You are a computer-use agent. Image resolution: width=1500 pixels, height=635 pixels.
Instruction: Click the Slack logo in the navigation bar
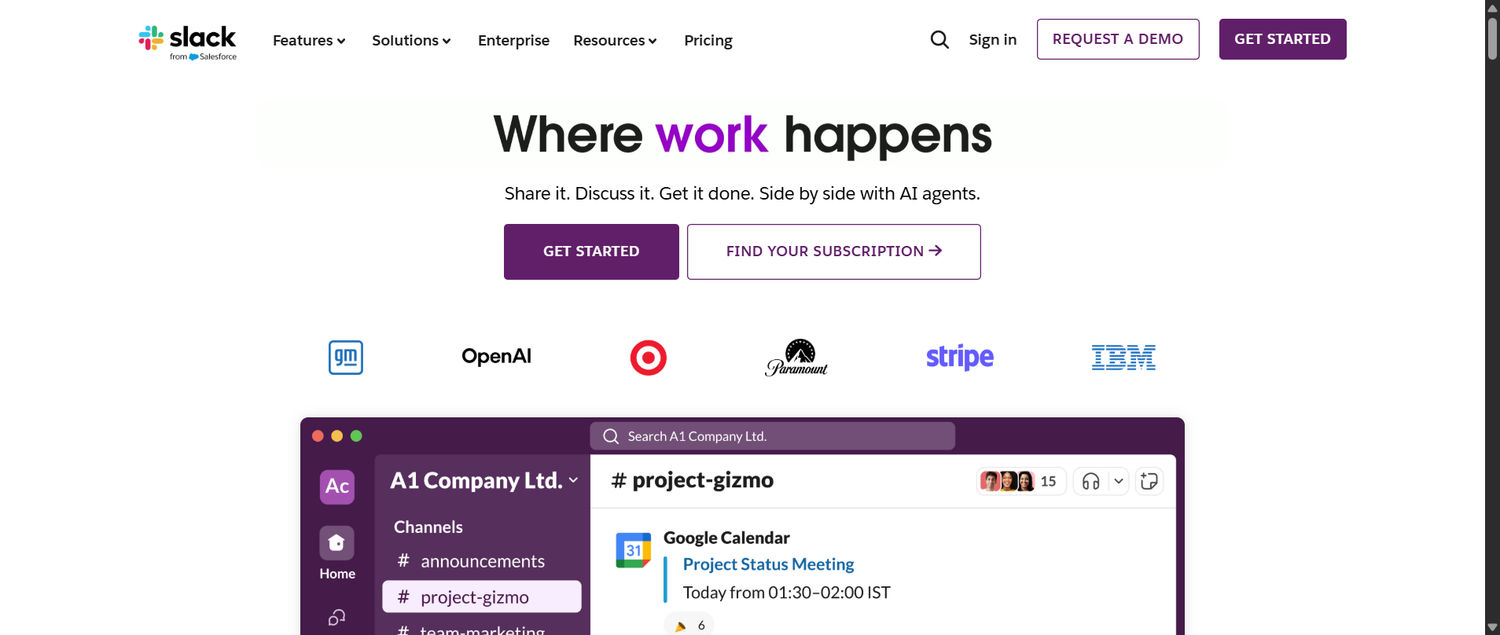pos(188,40)
